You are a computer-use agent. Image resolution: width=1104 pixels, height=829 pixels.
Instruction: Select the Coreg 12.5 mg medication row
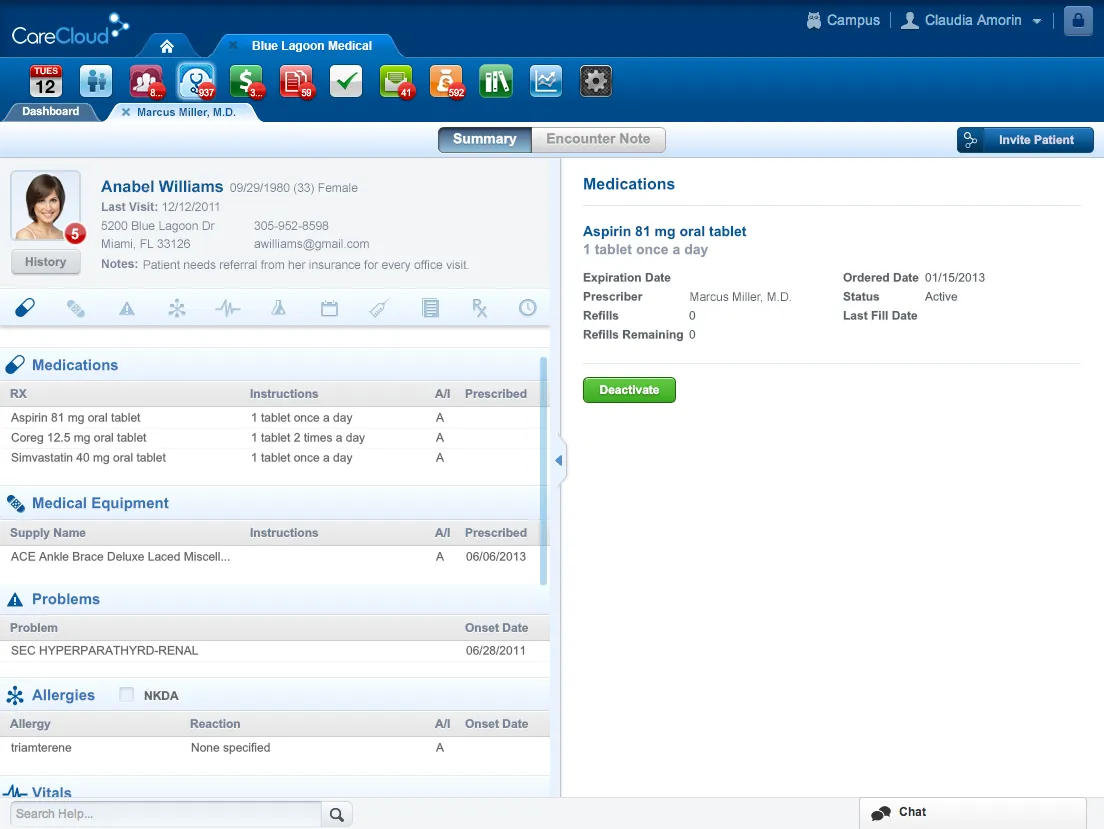pyautogui.click(x=79, y=438)
